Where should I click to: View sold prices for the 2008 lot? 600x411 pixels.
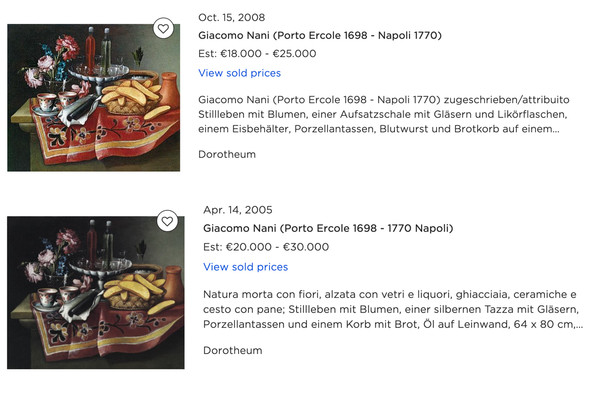pyautogui.click(x=240, y=73)
